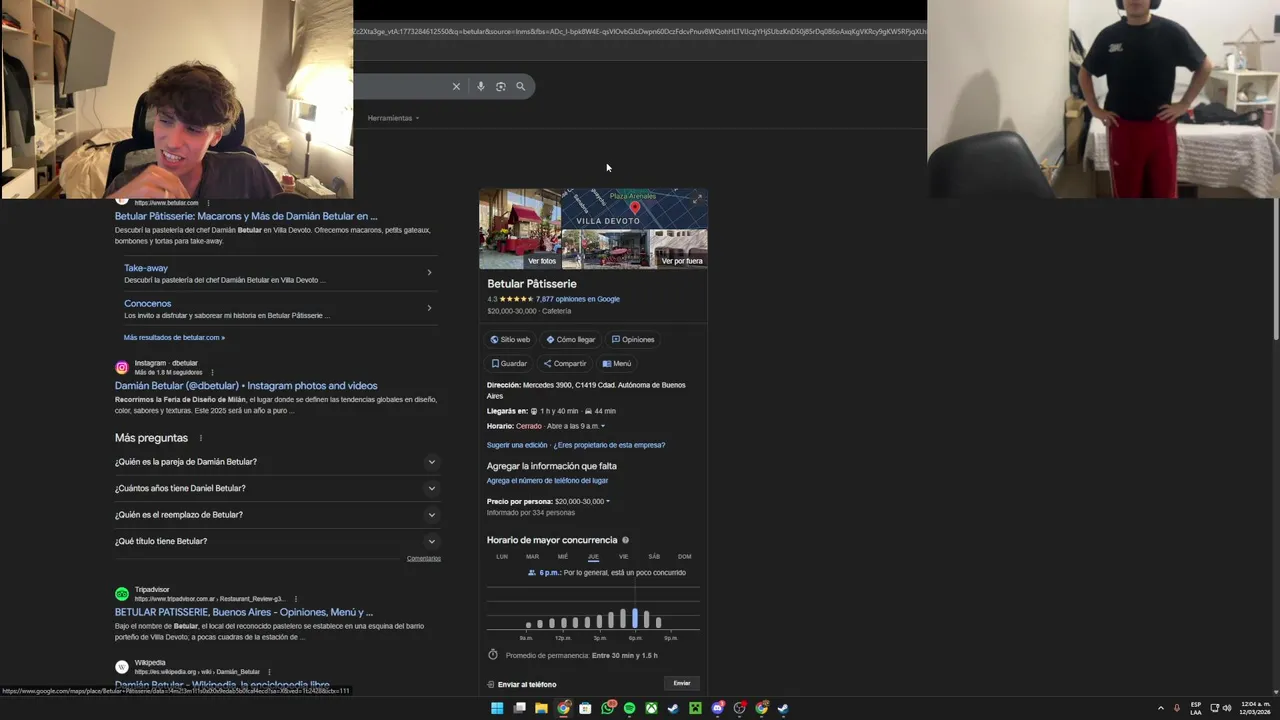Expand ¿Cuántos años tiene Daniel Betular?
The image size is (1280, 720).
(276, 488)
